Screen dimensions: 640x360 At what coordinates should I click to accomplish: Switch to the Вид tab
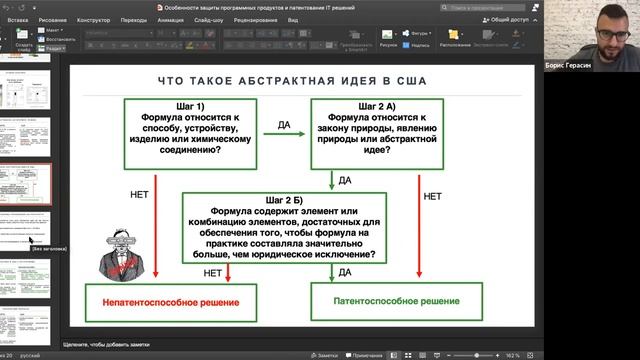[x=293, y=20]
